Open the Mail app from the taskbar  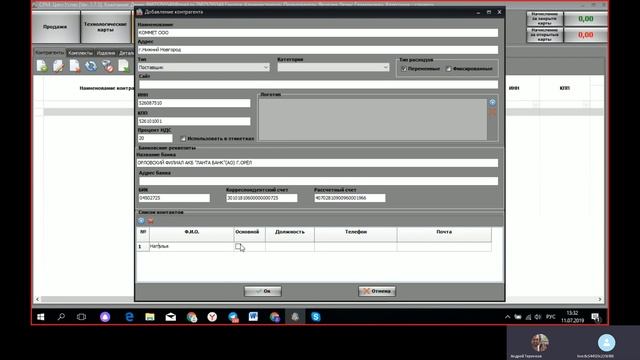(171, 317)
